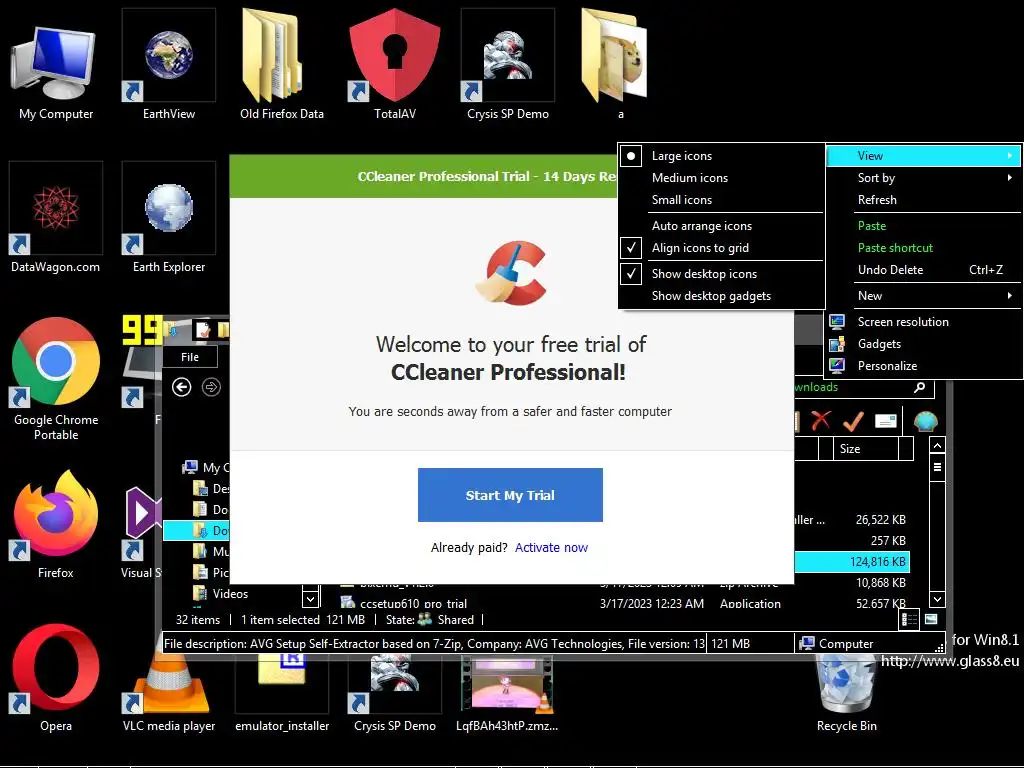Open Personalize from the context menu
Screen dimensions: 1024x768
(x=923, y=366)
